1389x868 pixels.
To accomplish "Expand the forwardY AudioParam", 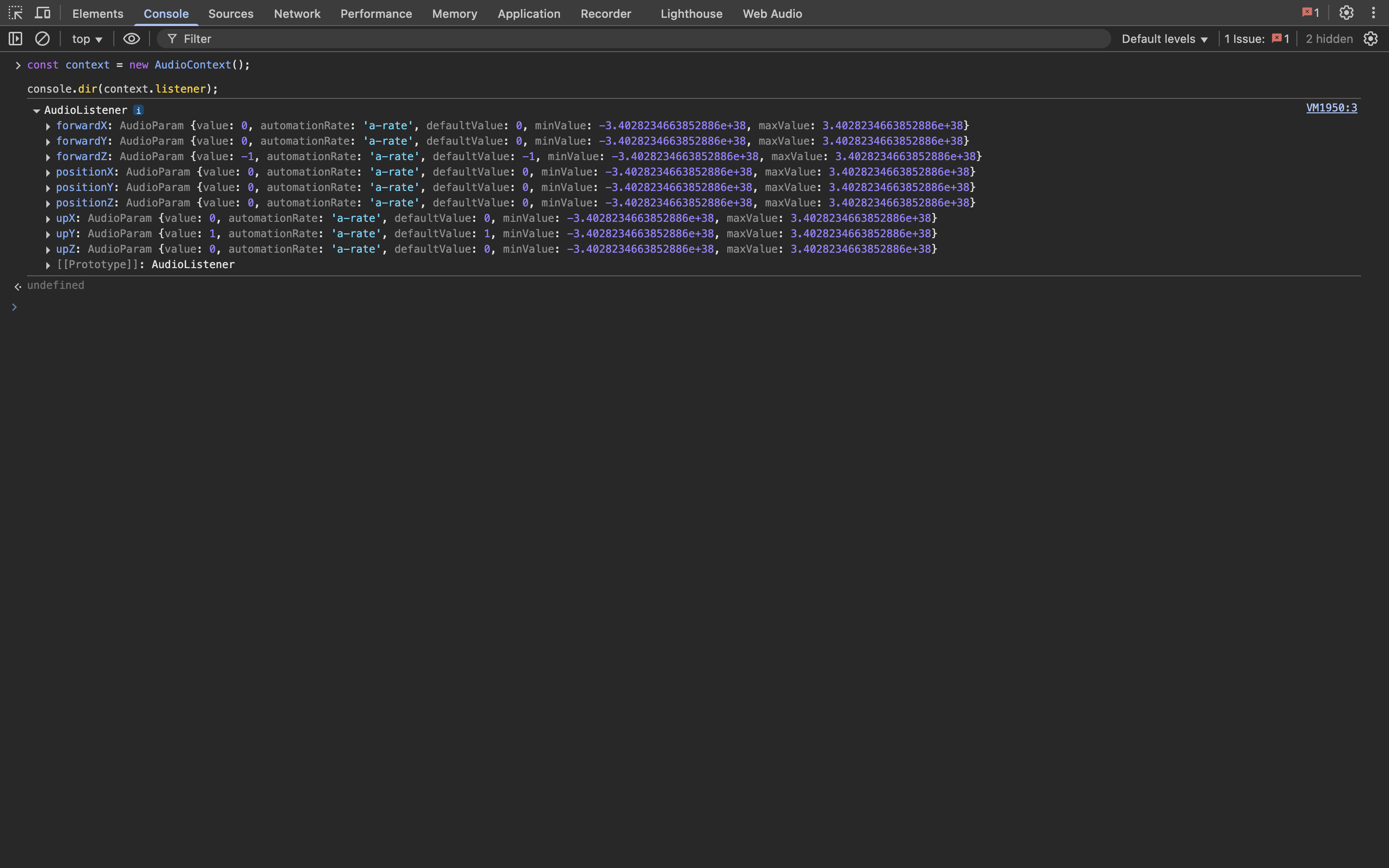I will pos(48,142).
